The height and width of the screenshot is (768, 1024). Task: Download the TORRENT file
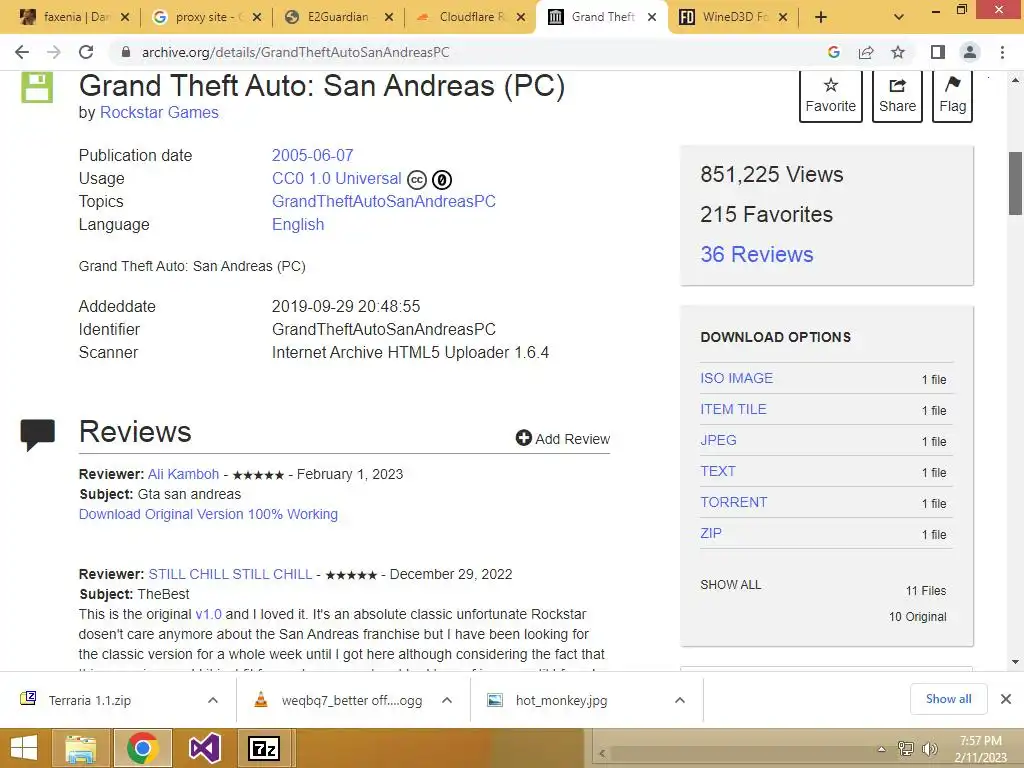tap(733, 502)
